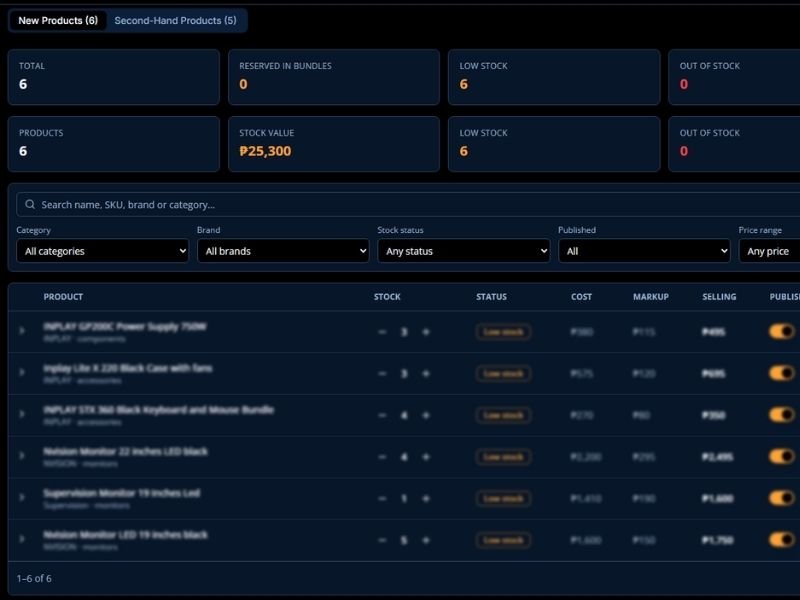
Task: Click the search magnifier icon
Action: [x=30, y=205]
